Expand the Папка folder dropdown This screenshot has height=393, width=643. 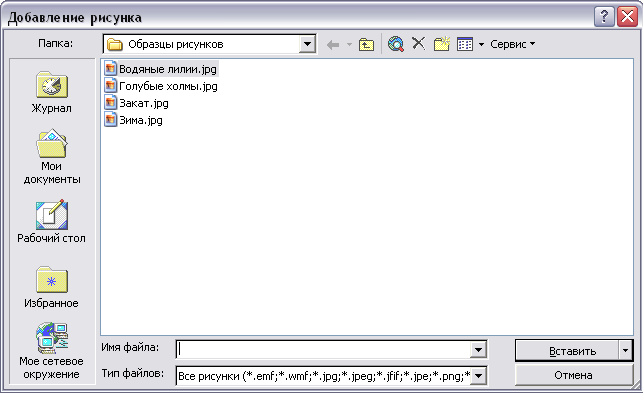tap(307, 44)
